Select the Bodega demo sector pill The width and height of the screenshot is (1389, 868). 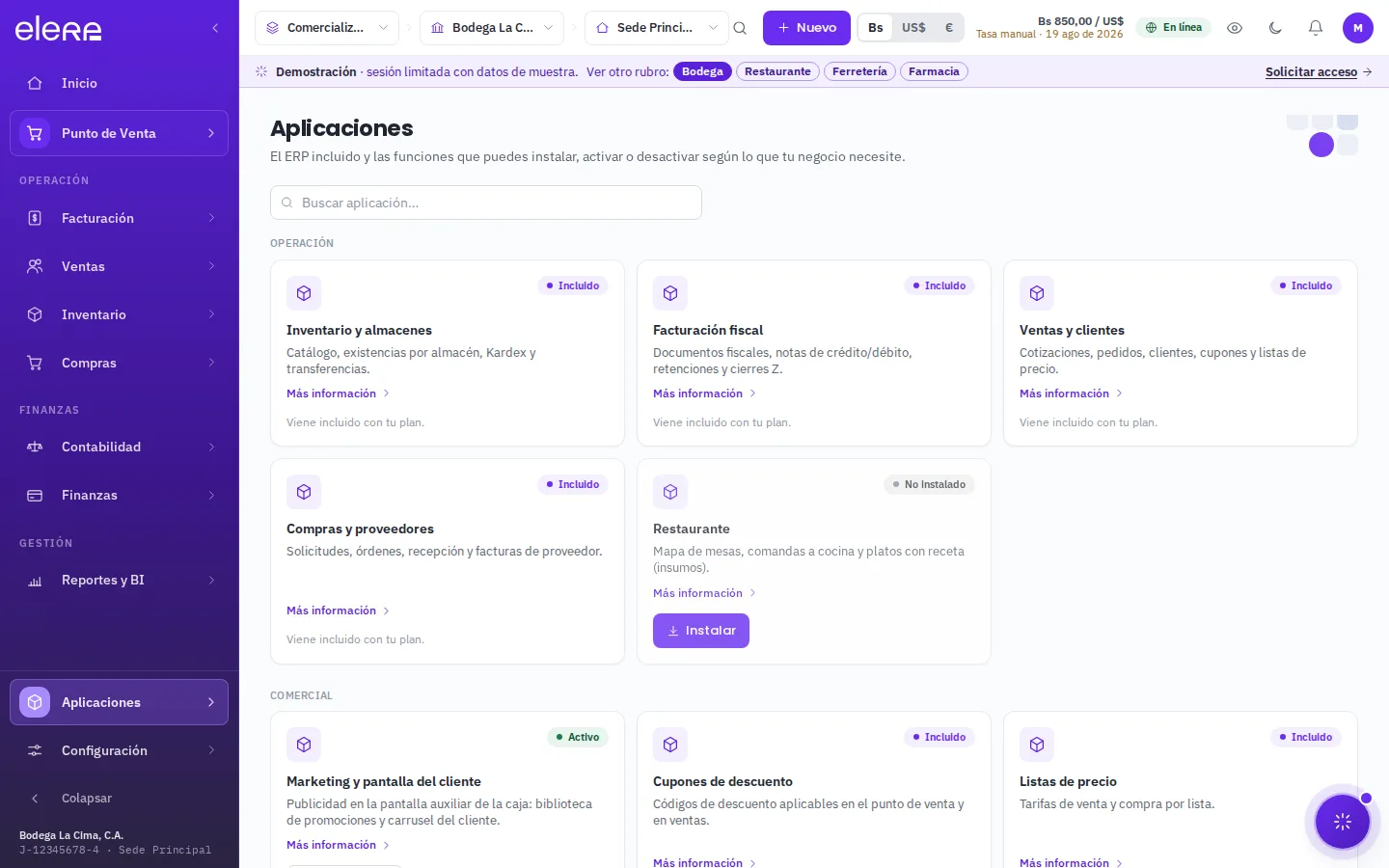[x=702, y=71]
